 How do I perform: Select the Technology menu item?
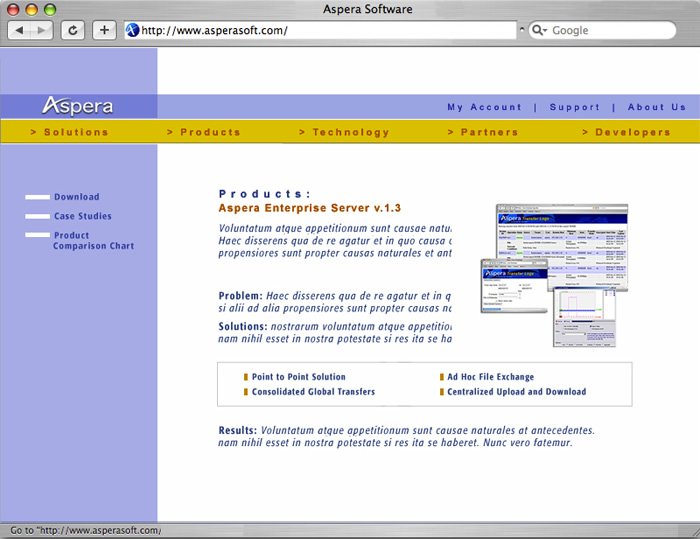pyautogui.click(x=344, y=132)
